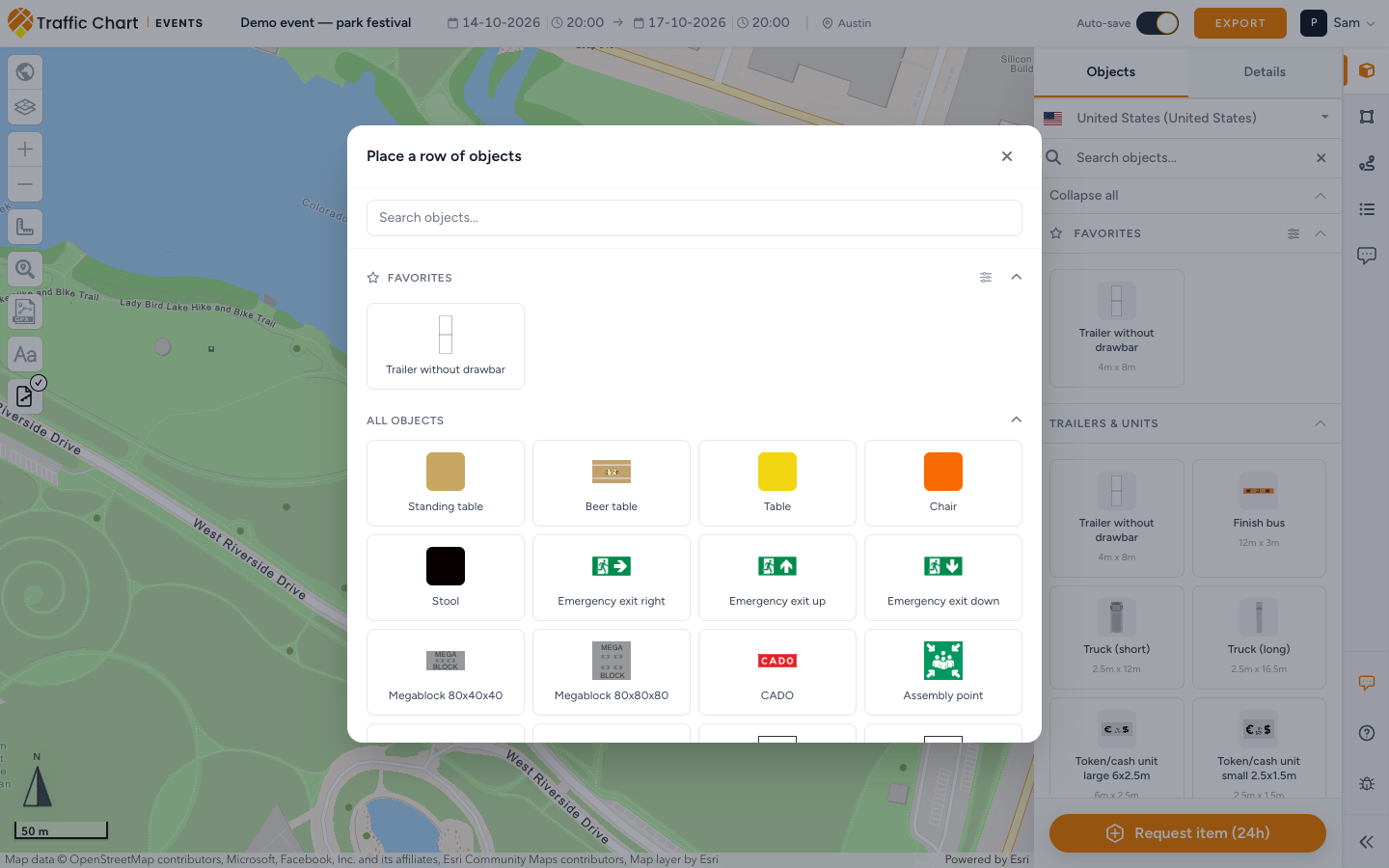The width and height of the screenshot is (1389, 868).
Task: Open the United States country dropdown
Action: (x=1187, y=118)
